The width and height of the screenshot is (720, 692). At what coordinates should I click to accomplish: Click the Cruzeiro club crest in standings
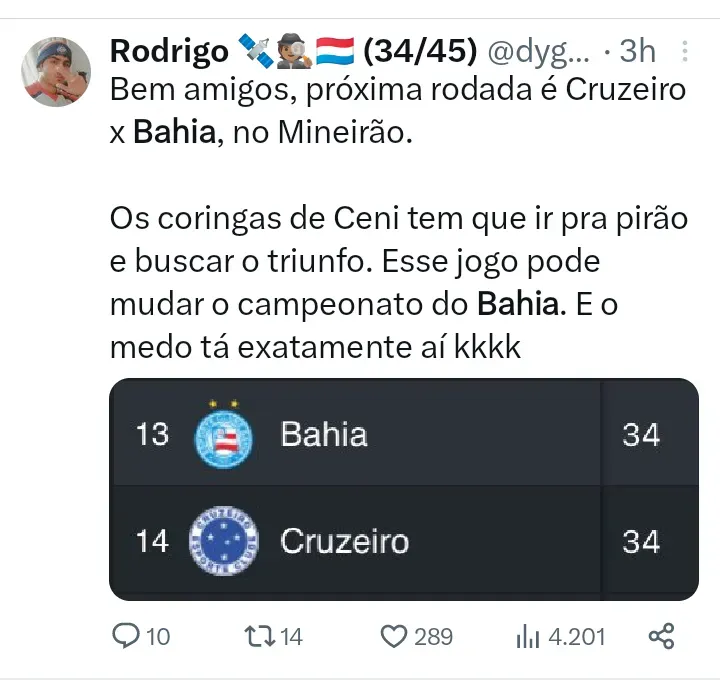[x=223, y=542]
